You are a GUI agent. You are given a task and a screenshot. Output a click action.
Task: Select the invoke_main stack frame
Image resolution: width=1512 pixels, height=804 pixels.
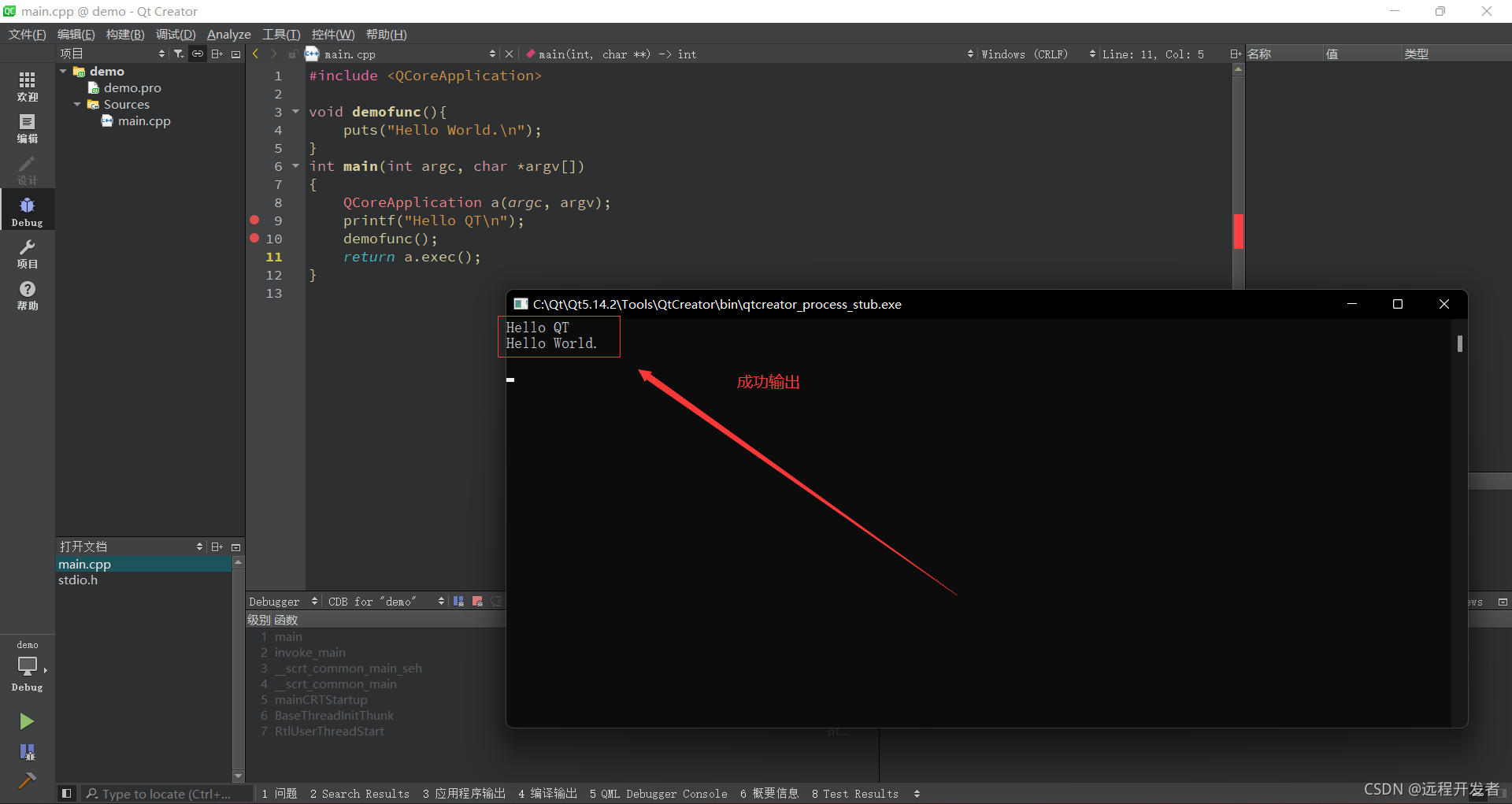pos(310,652)
